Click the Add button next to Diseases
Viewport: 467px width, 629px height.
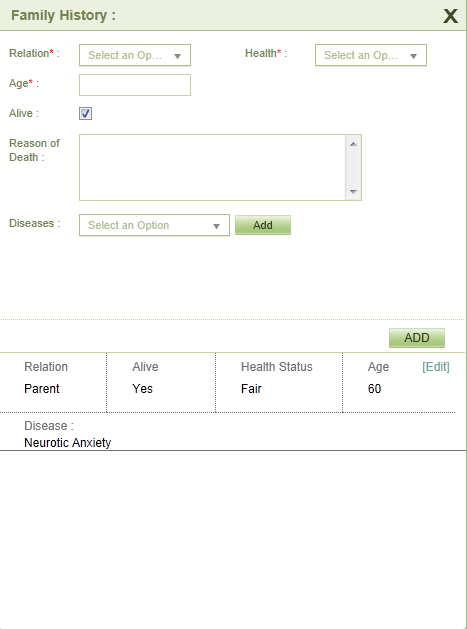pos(263,225)
